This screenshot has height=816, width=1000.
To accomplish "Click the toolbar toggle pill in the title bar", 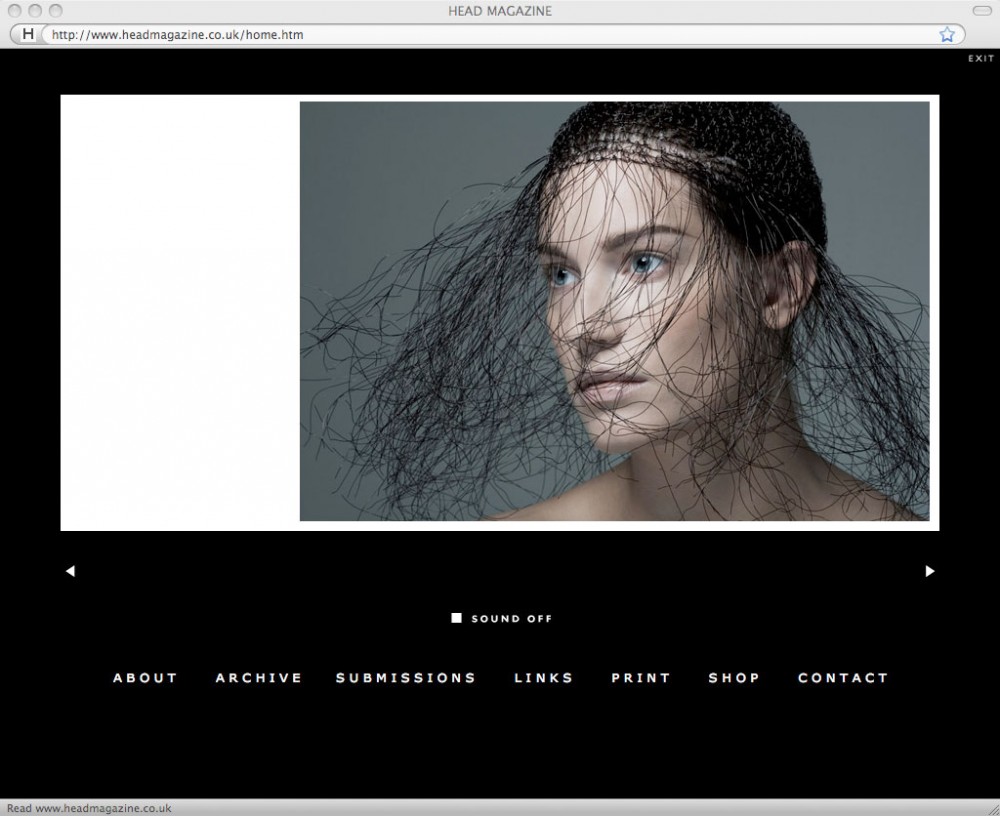I will click(x=982, y=11).
